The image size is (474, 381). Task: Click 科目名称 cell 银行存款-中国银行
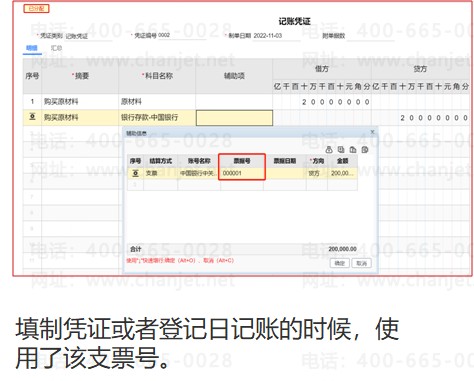[157, 117]
